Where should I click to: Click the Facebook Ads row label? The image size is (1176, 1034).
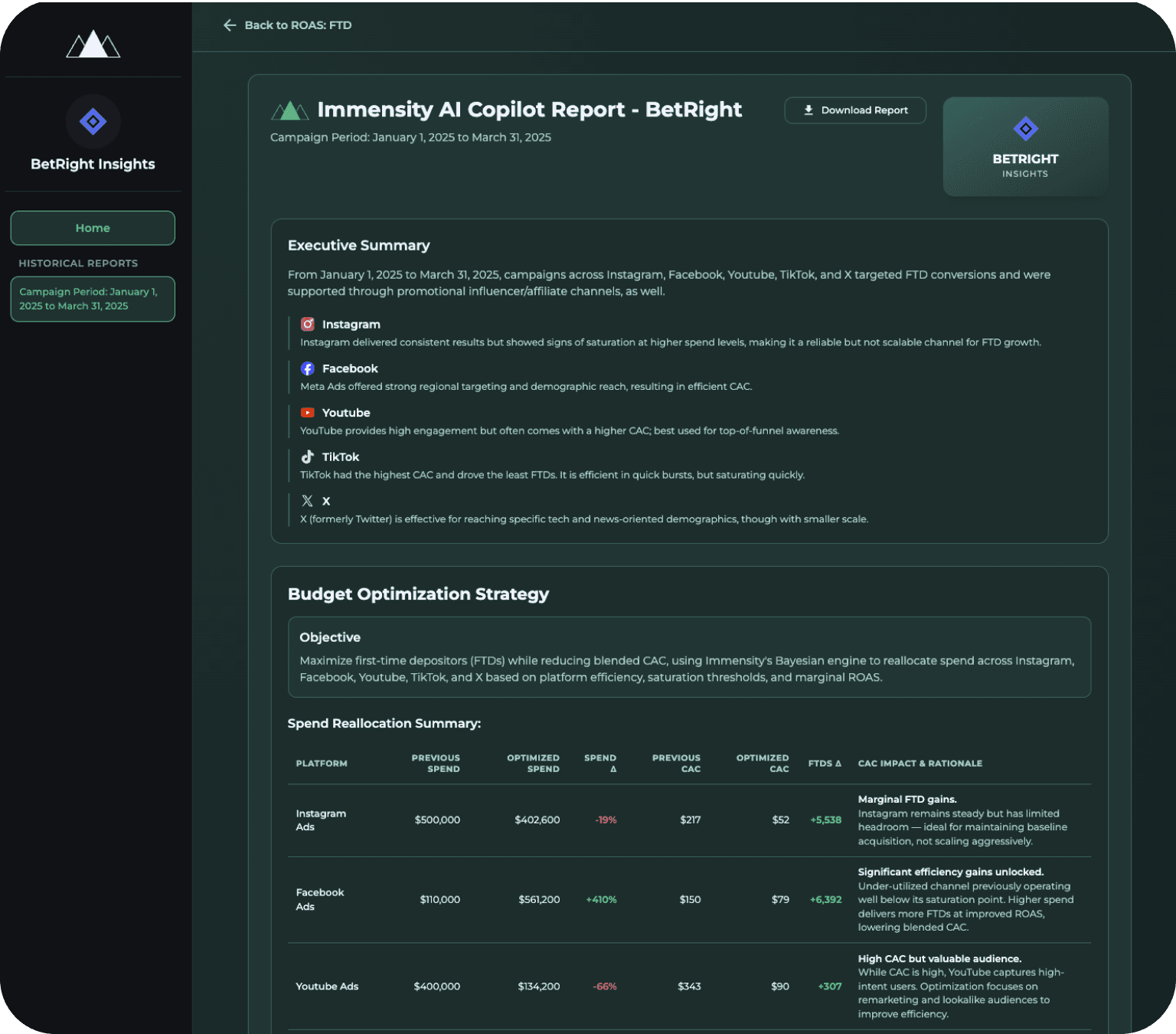click(320, 900)
